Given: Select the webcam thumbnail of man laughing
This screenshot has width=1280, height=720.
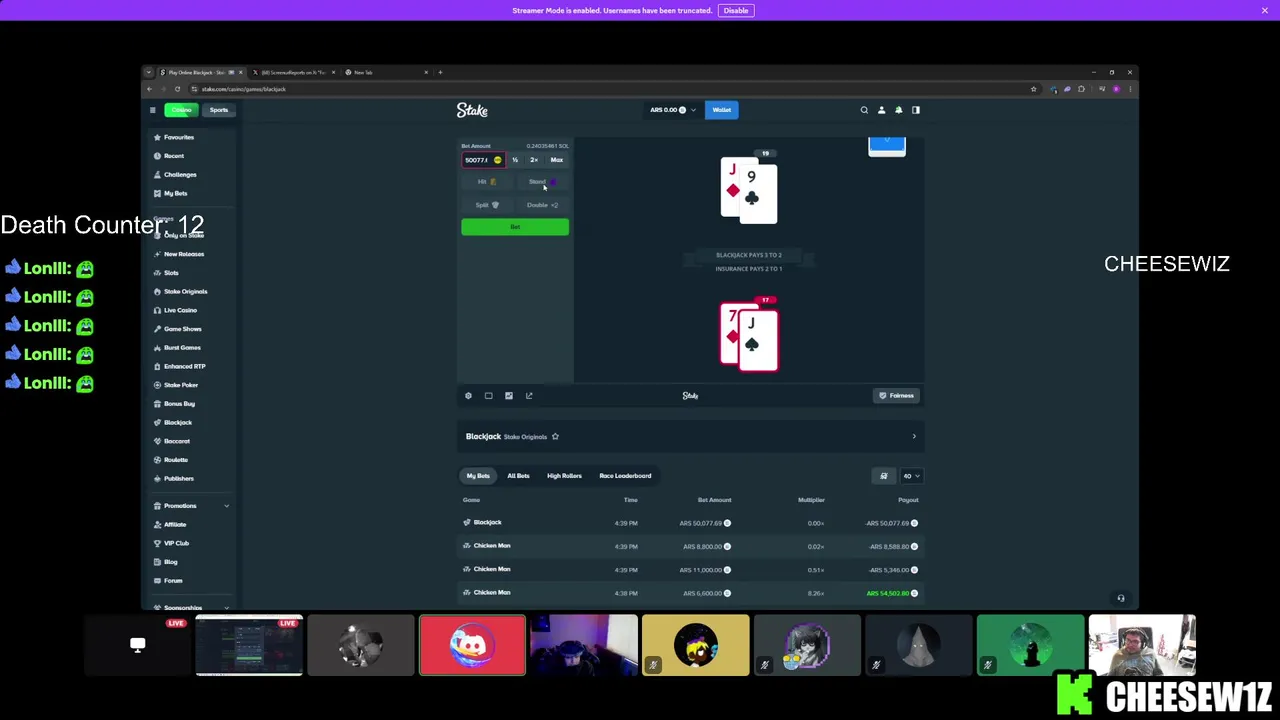Looking at the screenshot, I should pyautogui.click(x=1142, y=645).
